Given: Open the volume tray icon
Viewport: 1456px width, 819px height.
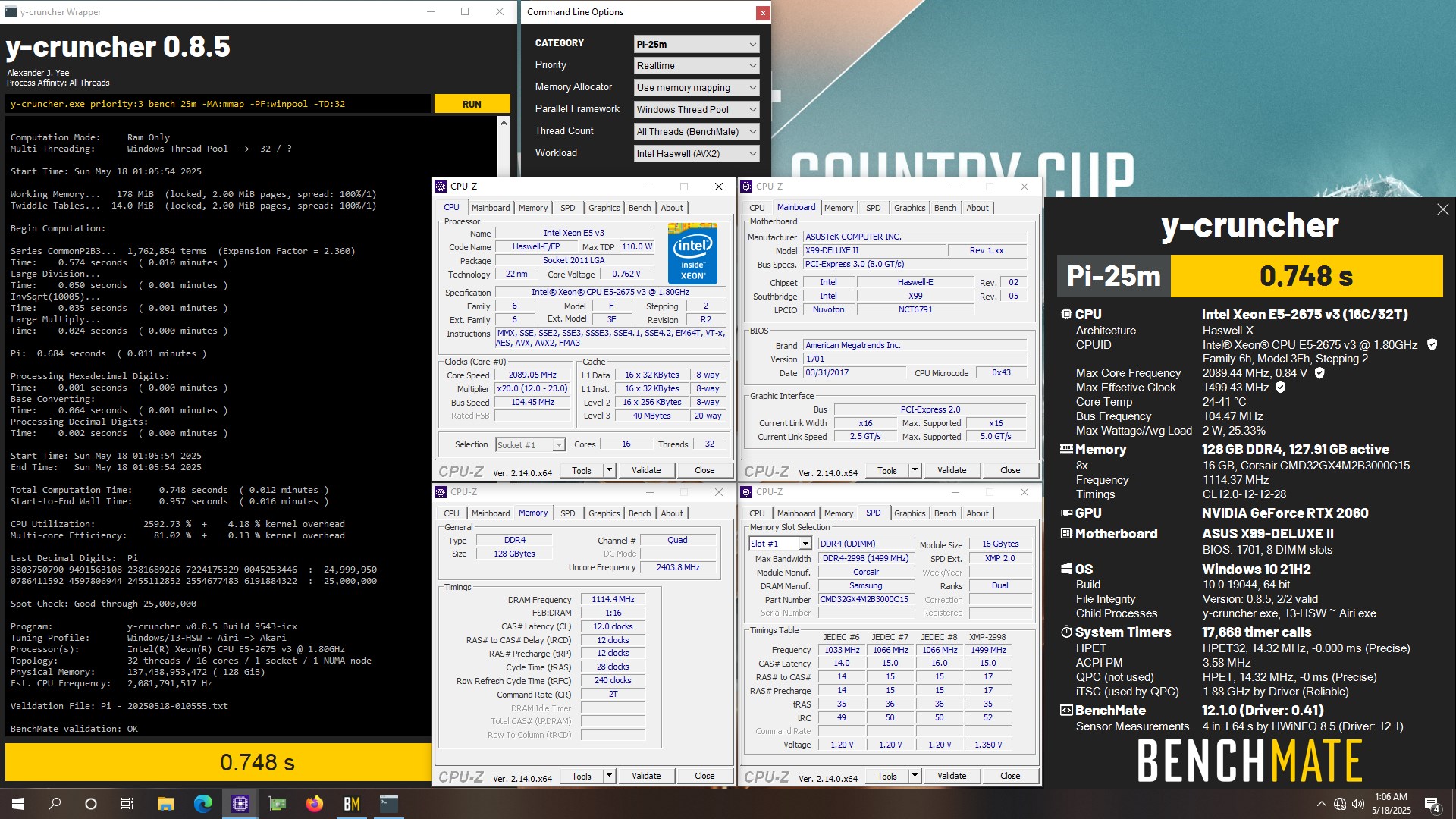Looking at the screenshot, I should point(1358,804).
